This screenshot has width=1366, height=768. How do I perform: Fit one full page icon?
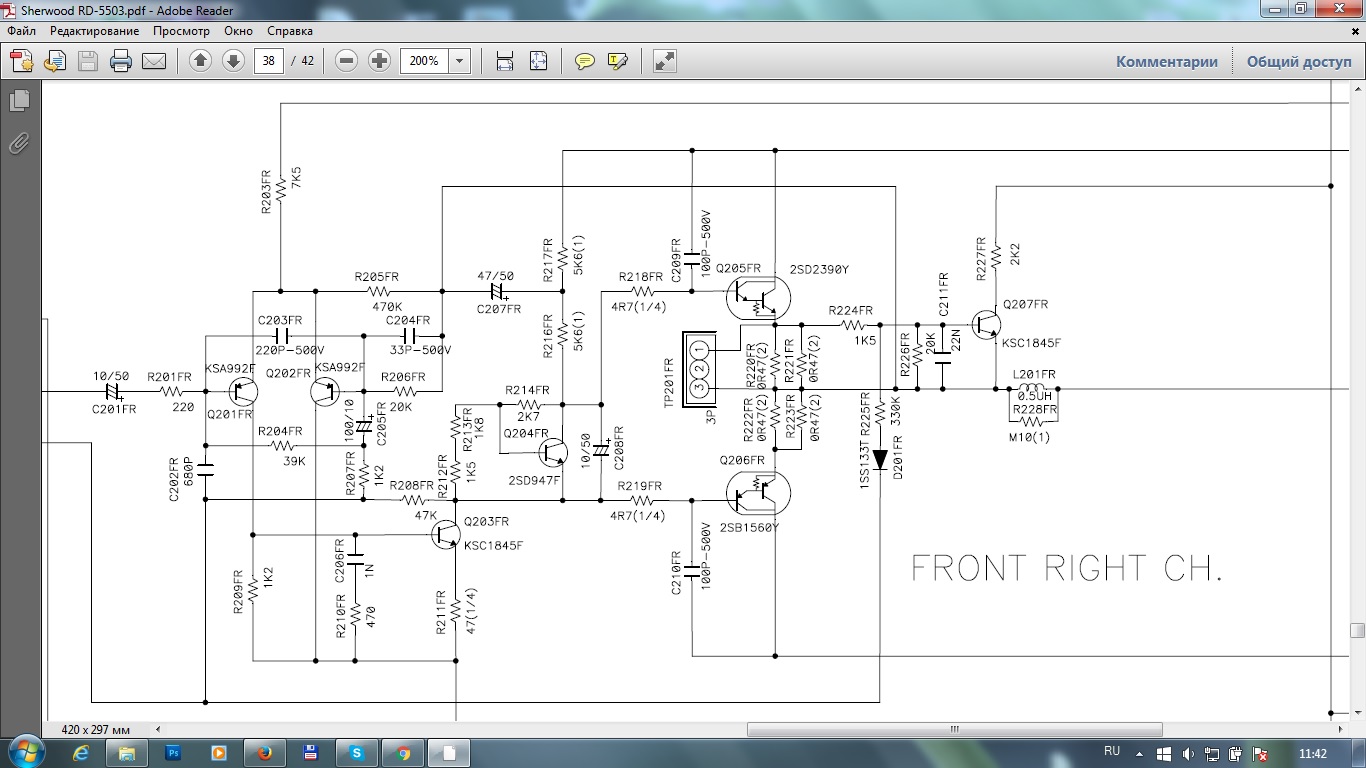[x=538, y=61]
